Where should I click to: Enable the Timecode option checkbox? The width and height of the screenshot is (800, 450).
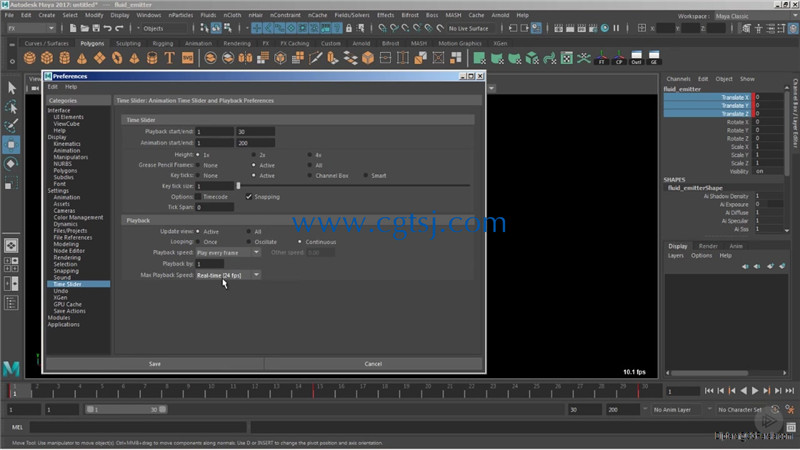coord(198,197)
